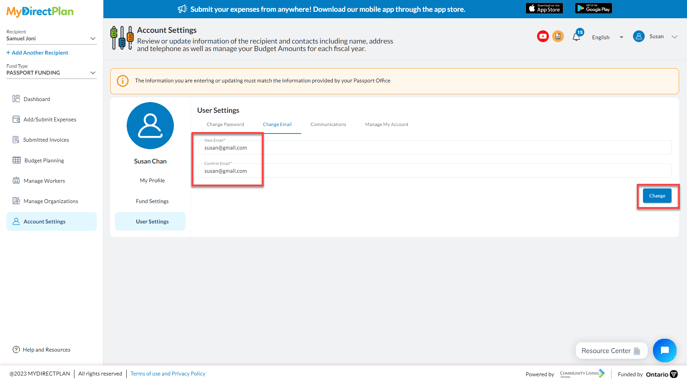The height and width of the screenshot is (383, 687).
Task: Click the Susan Chan name text
Action: pyautogui.click(x=150, y=161)
